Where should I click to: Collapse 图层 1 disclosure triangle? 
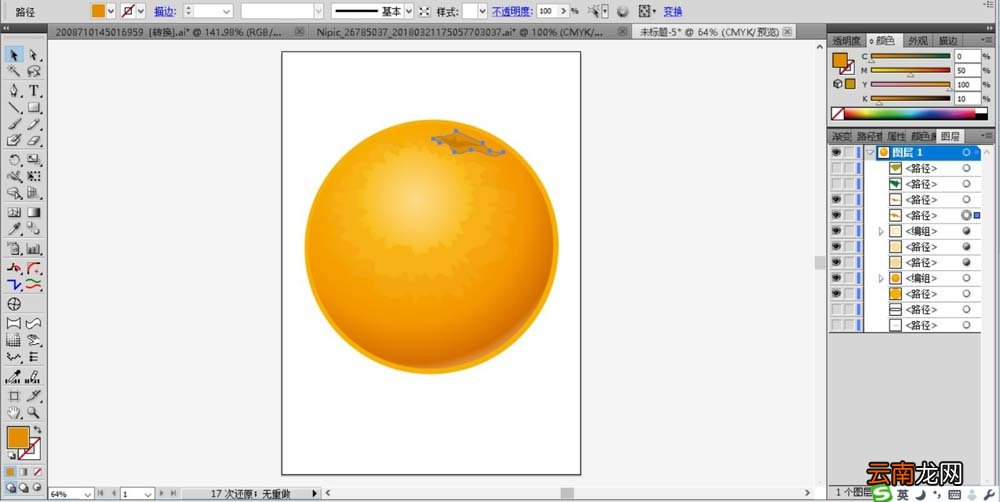tap(870, 152)
